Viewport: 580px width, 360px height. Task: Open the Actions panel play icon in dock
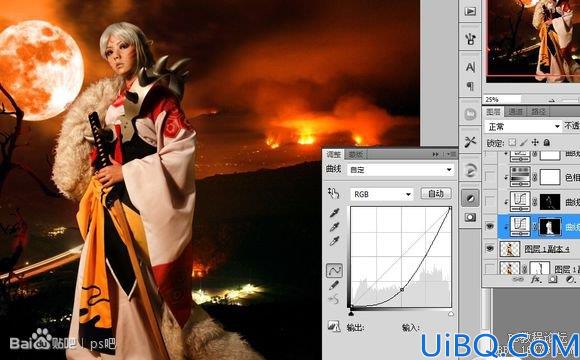[470, 11]
